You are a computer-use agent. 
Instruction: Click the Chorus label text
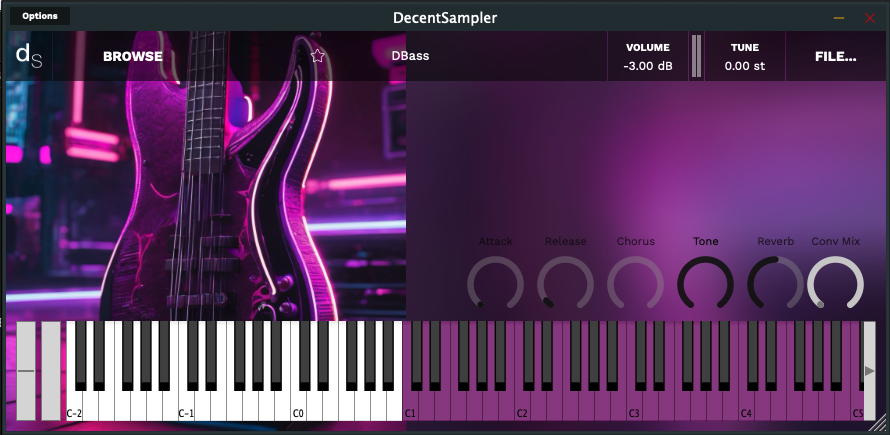636,241
